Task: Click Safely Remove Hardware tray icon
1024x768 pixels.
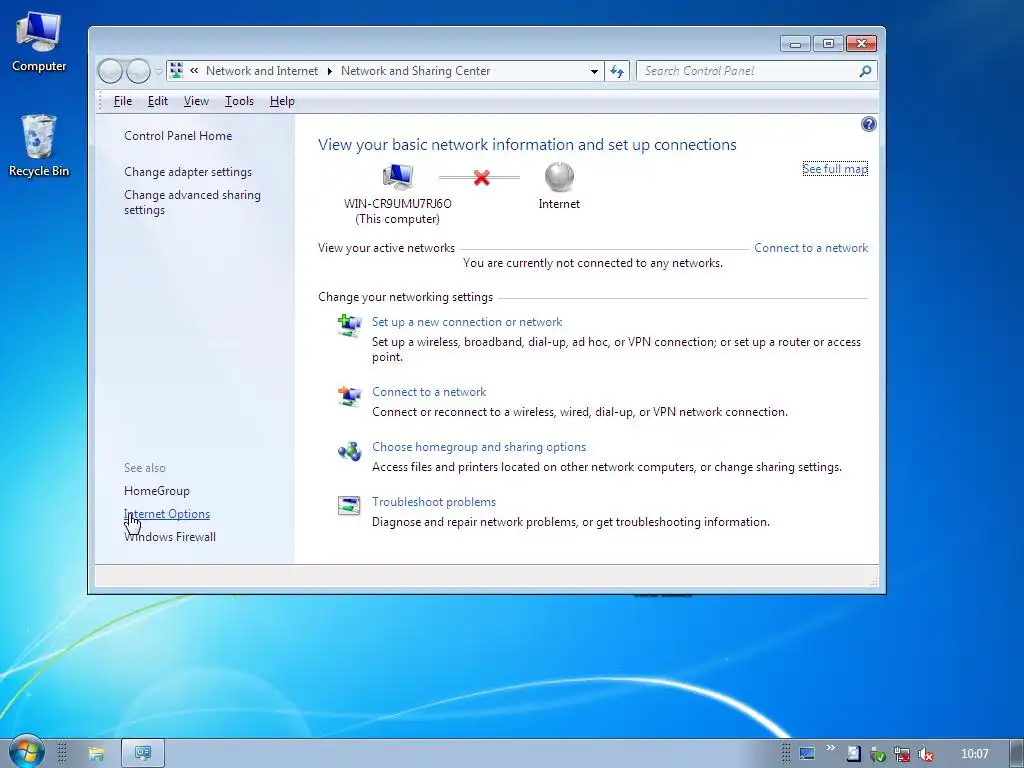Action: [877, 754]
